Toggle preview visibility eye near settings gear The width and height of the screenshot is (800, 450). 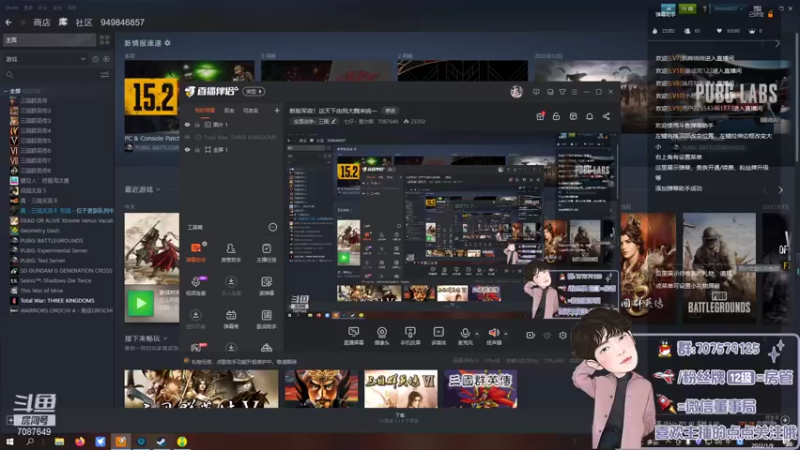pos(547,336)
